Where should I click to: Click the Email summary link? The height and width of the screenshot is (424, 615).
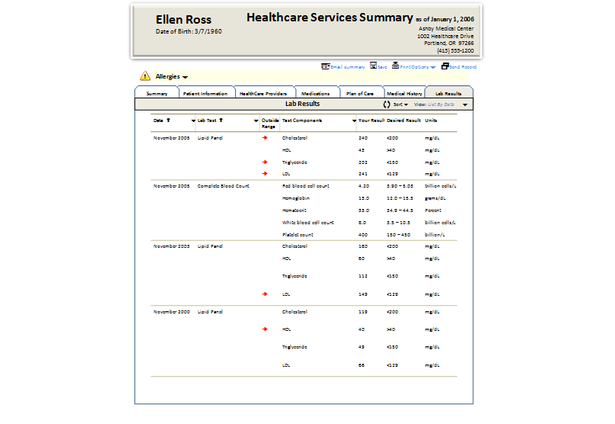click(348, 67)
